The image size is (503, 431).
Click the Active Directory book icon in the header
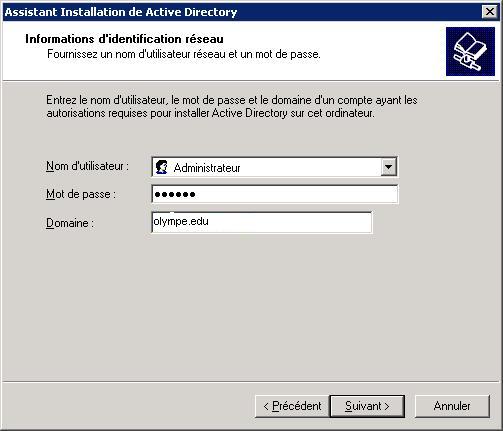point(470,51)
